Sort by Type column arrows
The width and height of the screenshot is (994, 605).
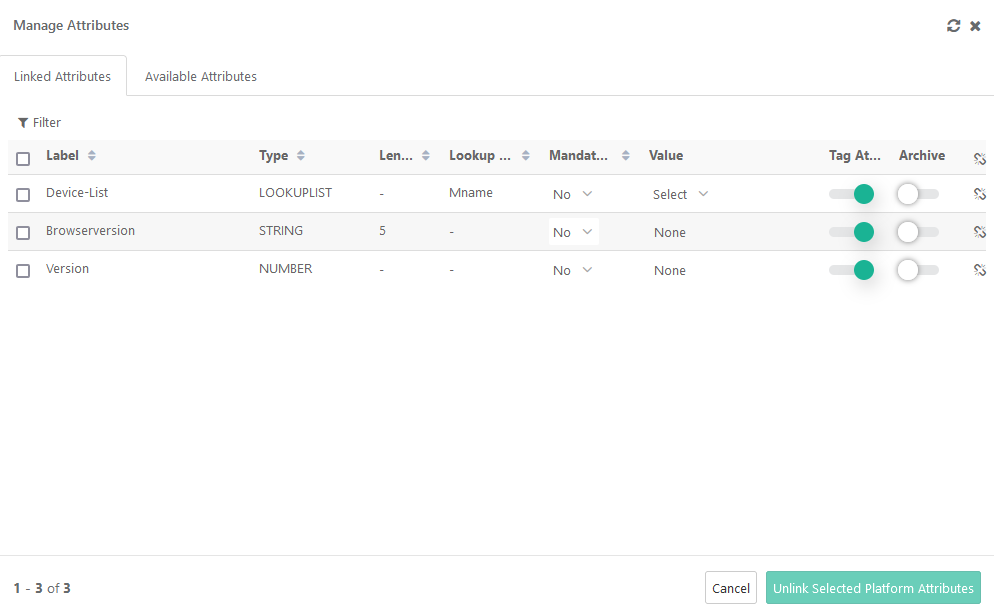click(x=301, y=156)
